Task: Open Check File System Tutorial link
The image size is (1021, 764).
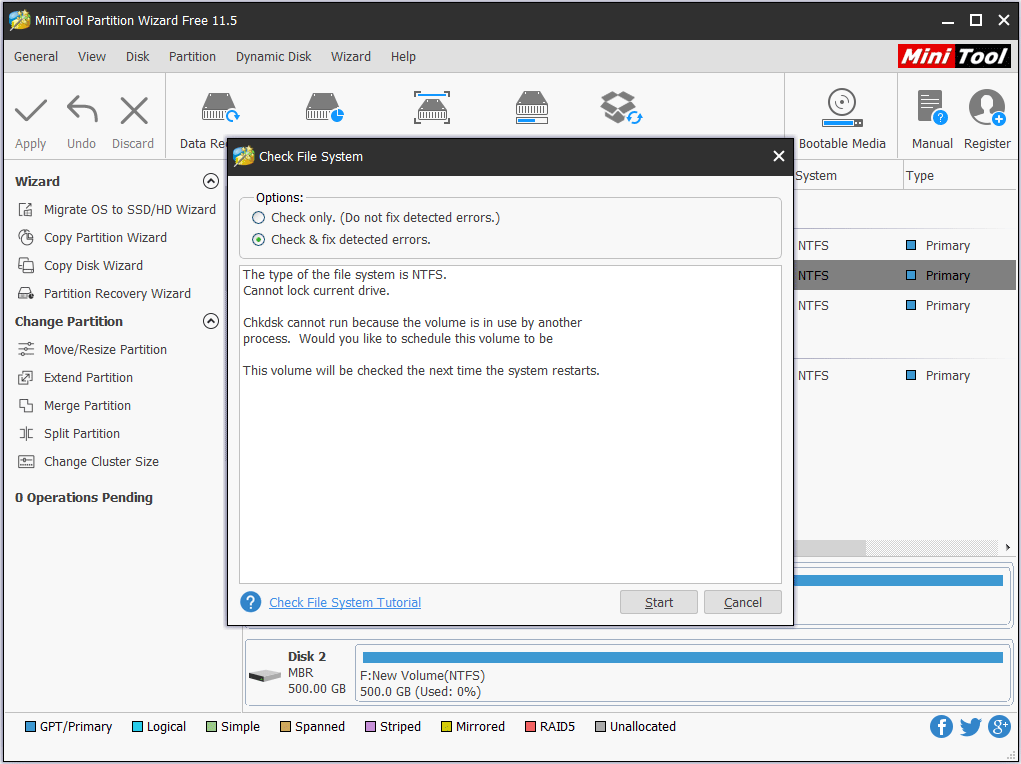Action: coord(345,602)
